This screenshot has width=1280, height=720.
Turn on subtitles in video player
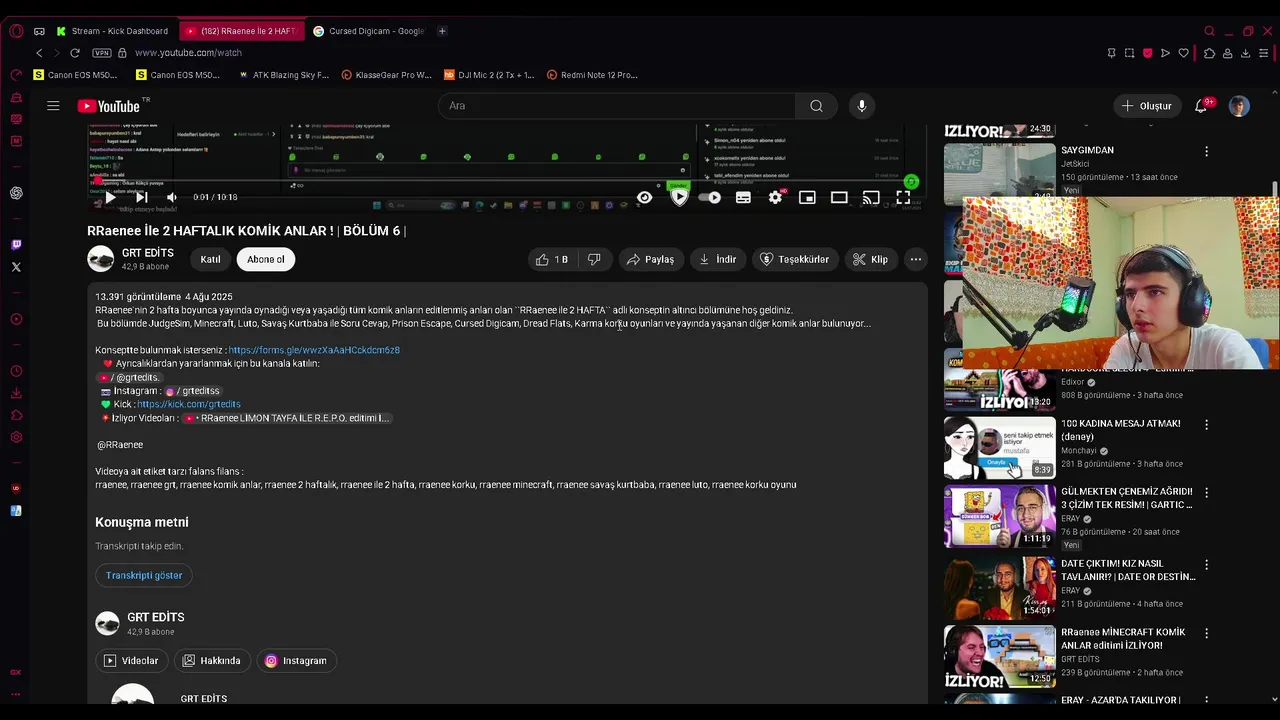[x=743, y=198]
